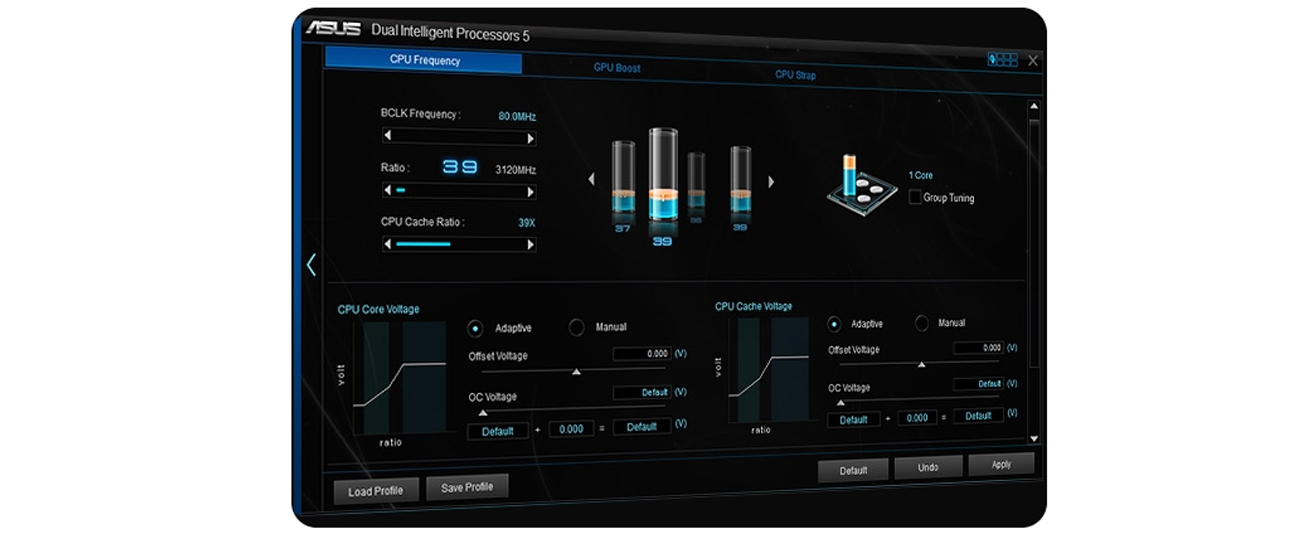This screenshot has height=536, width=1300.
Task: Show previous CPU core with left arrow
Action: coord(591,180)
